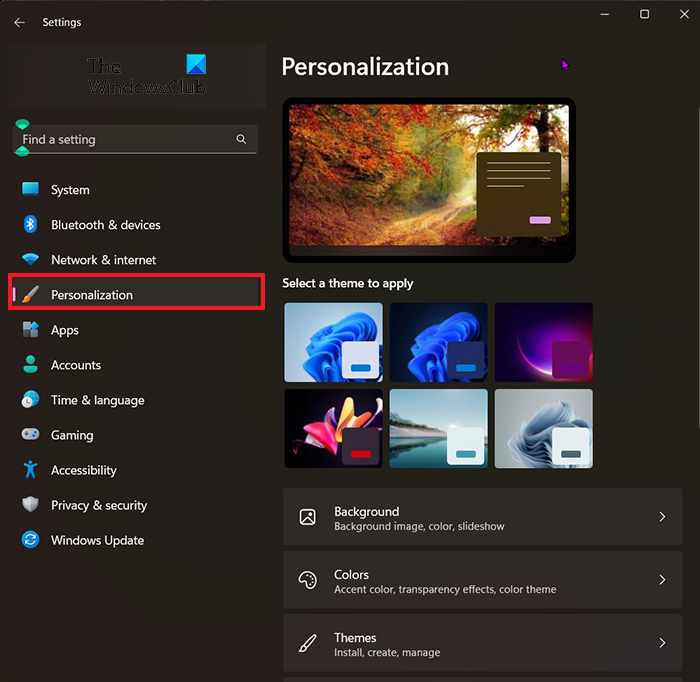Image resolution: width=700 pixels, height=682 pixels.
Task: Expand the Themes settings chevron
Action: pos(662,643)
